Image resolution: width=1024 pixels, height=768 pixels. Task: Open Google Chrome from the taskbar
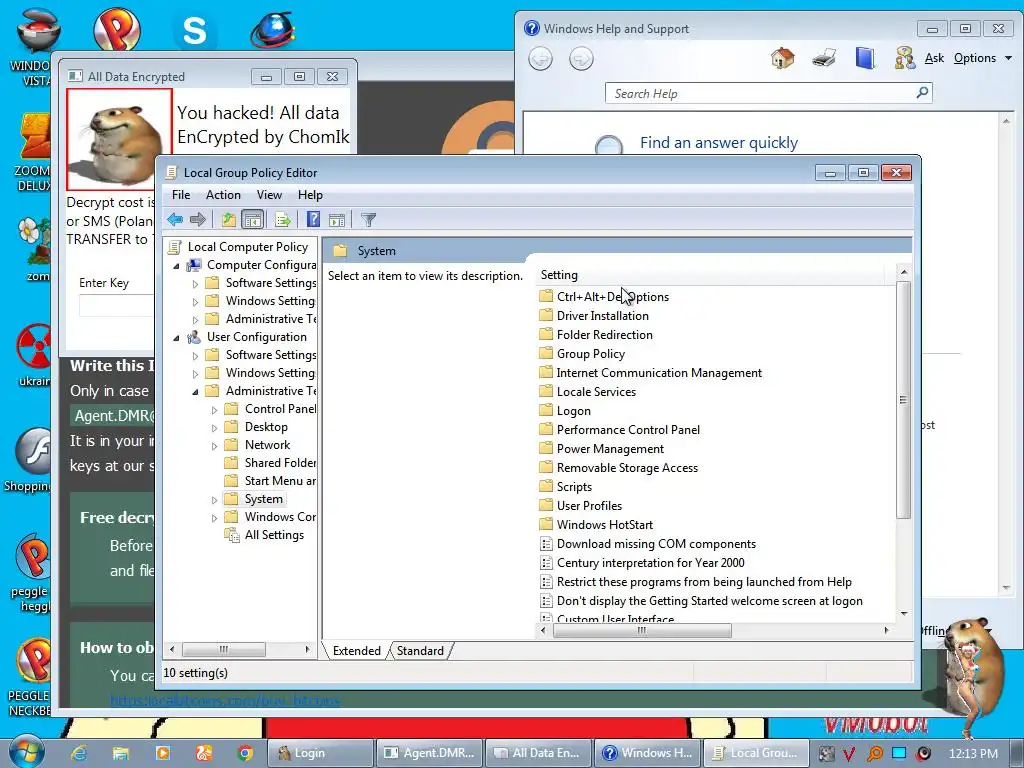pos(246,753)
